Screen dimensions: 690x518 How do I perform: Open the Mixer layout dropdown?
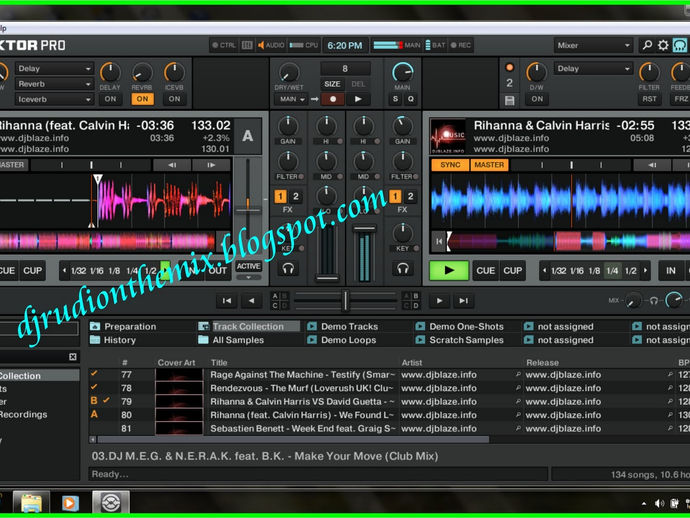(593, 45)
